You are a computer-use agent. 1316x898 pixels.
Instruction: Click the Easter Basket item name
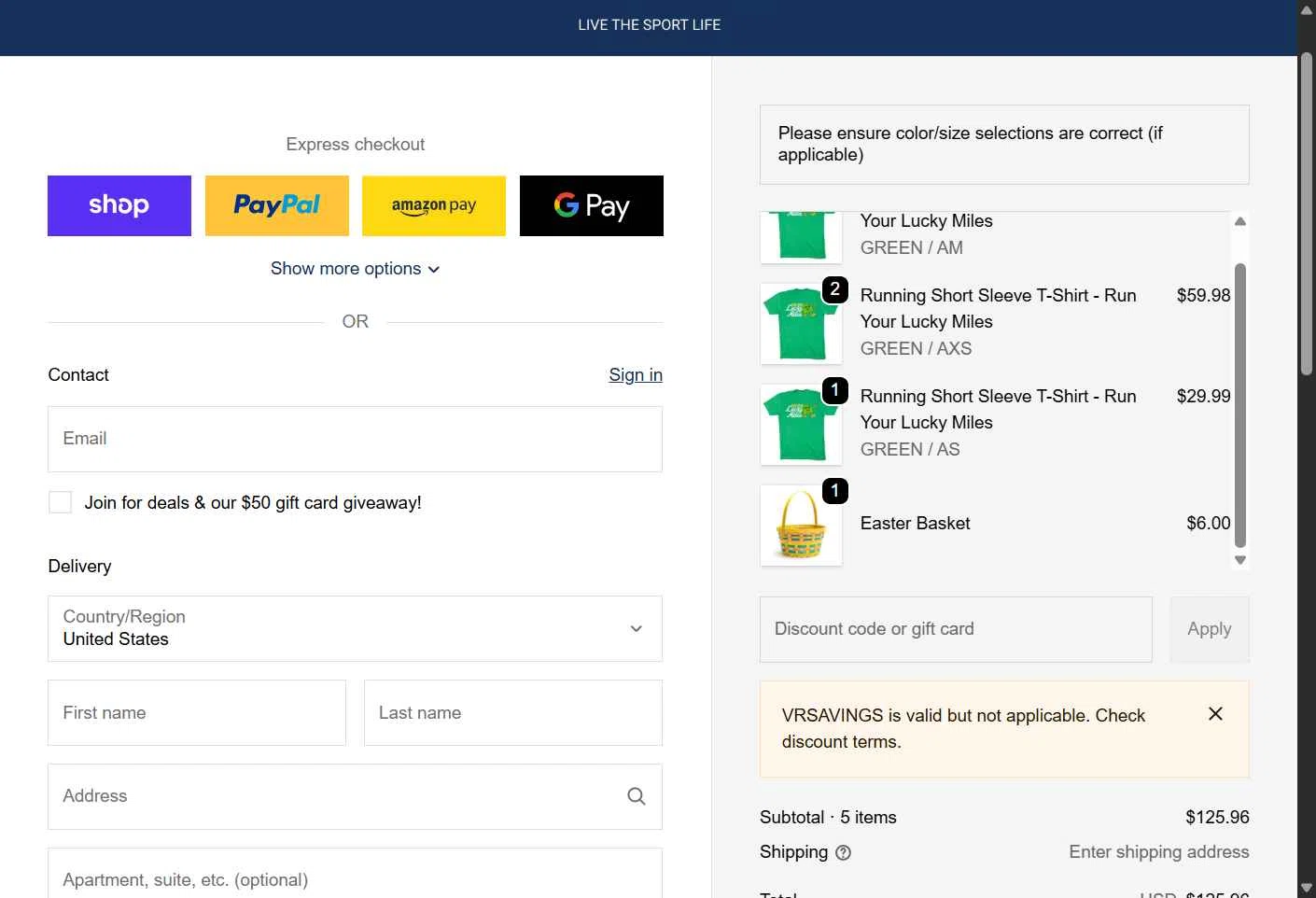(915, 524)
